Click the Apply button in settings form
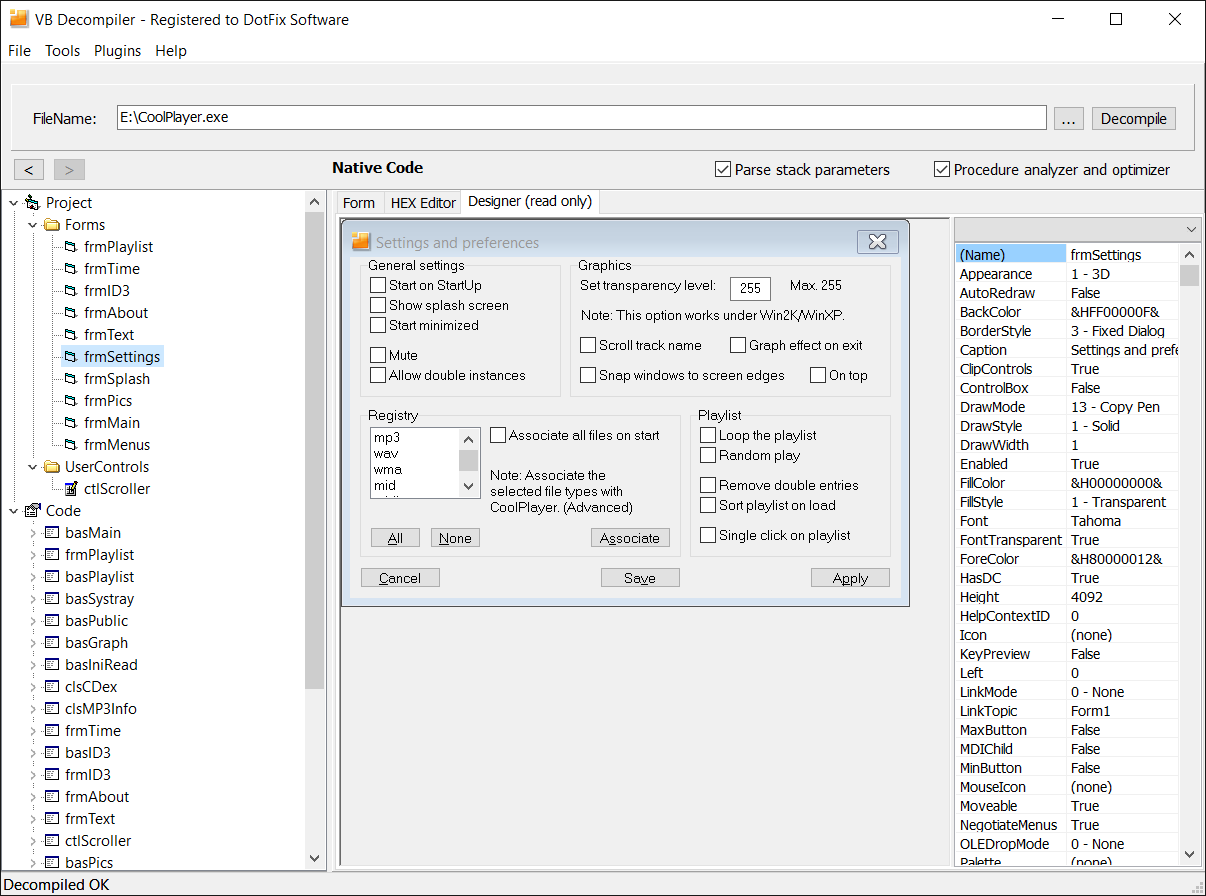This screenshot has height=896, width=1206. 850,578
